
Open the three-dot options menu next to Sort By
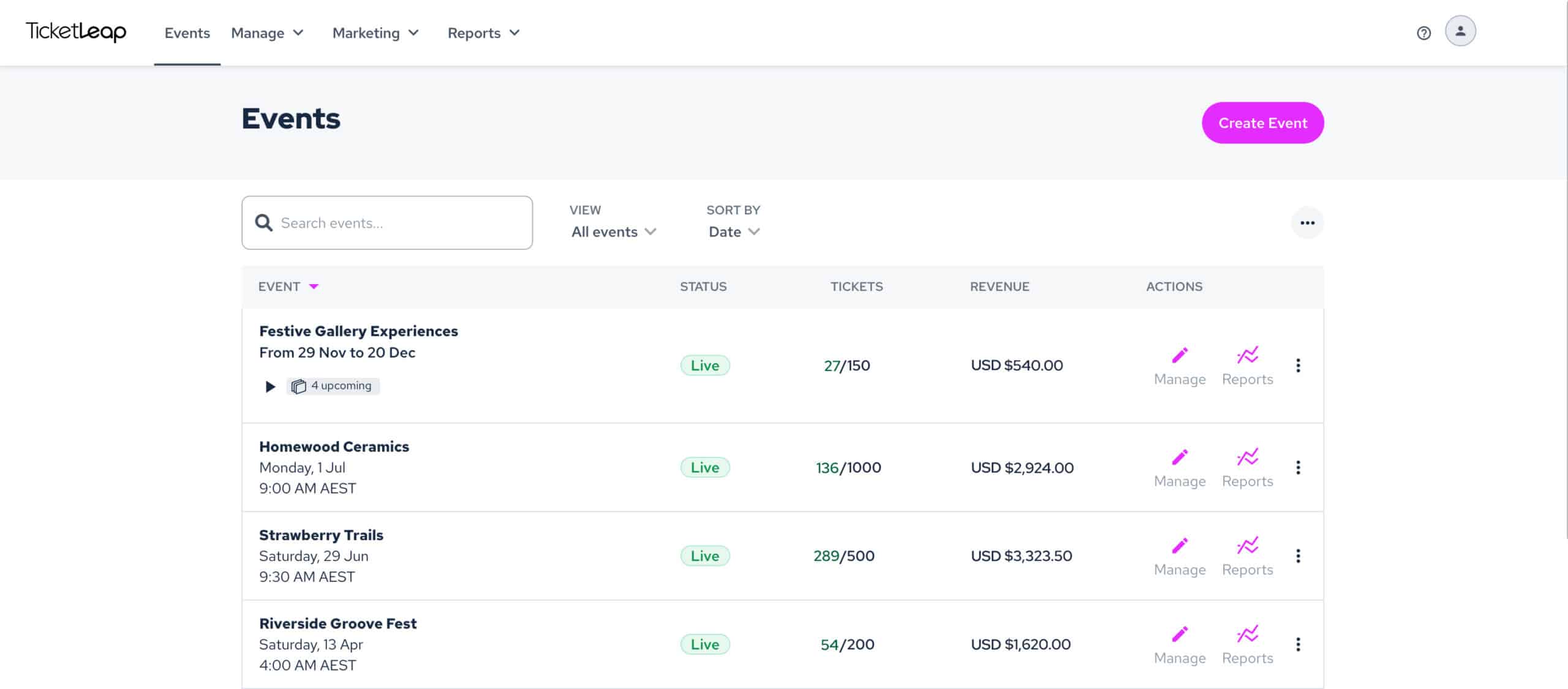(1308, 222)
